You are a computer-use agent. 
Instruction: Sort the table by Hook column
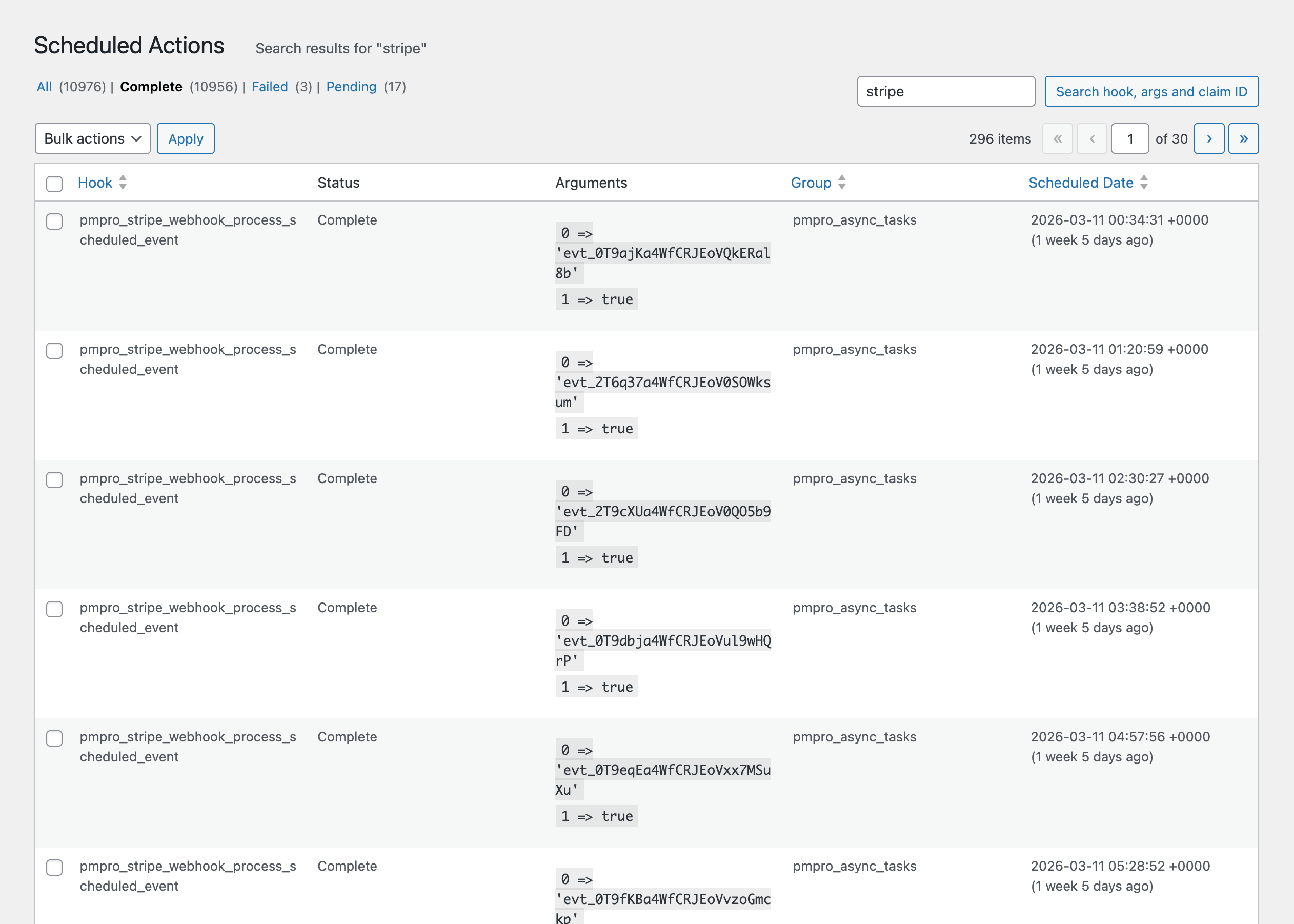95,183
